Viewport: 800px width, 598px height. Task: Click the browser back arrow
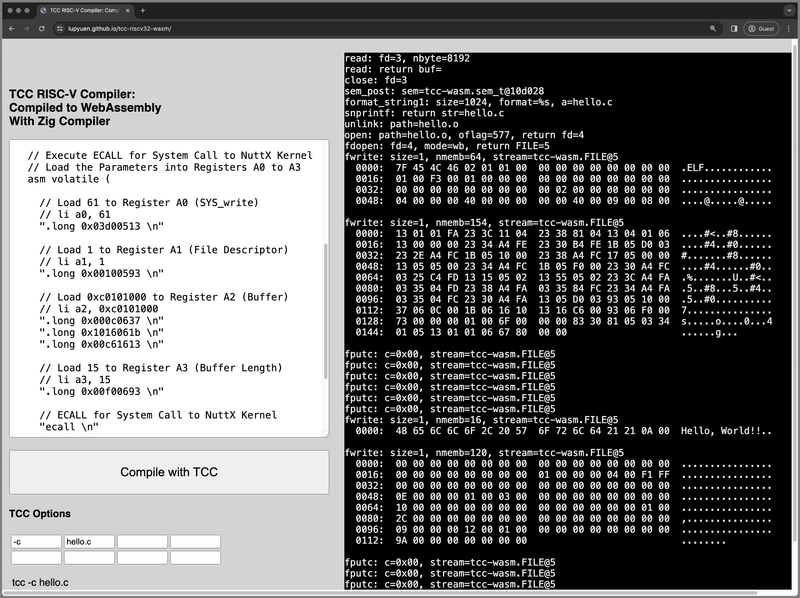[11, 29]
